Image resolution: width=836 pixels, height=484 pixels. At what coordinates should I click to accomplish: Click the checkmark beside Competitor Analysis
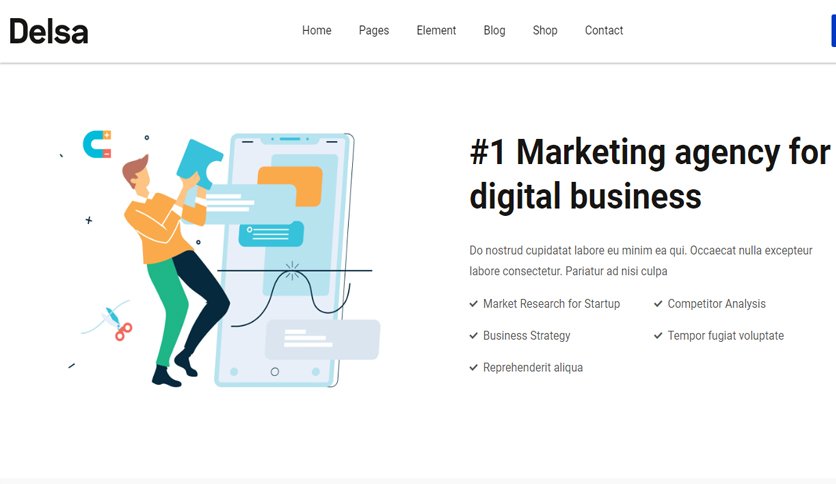click(x=658, y=304)
